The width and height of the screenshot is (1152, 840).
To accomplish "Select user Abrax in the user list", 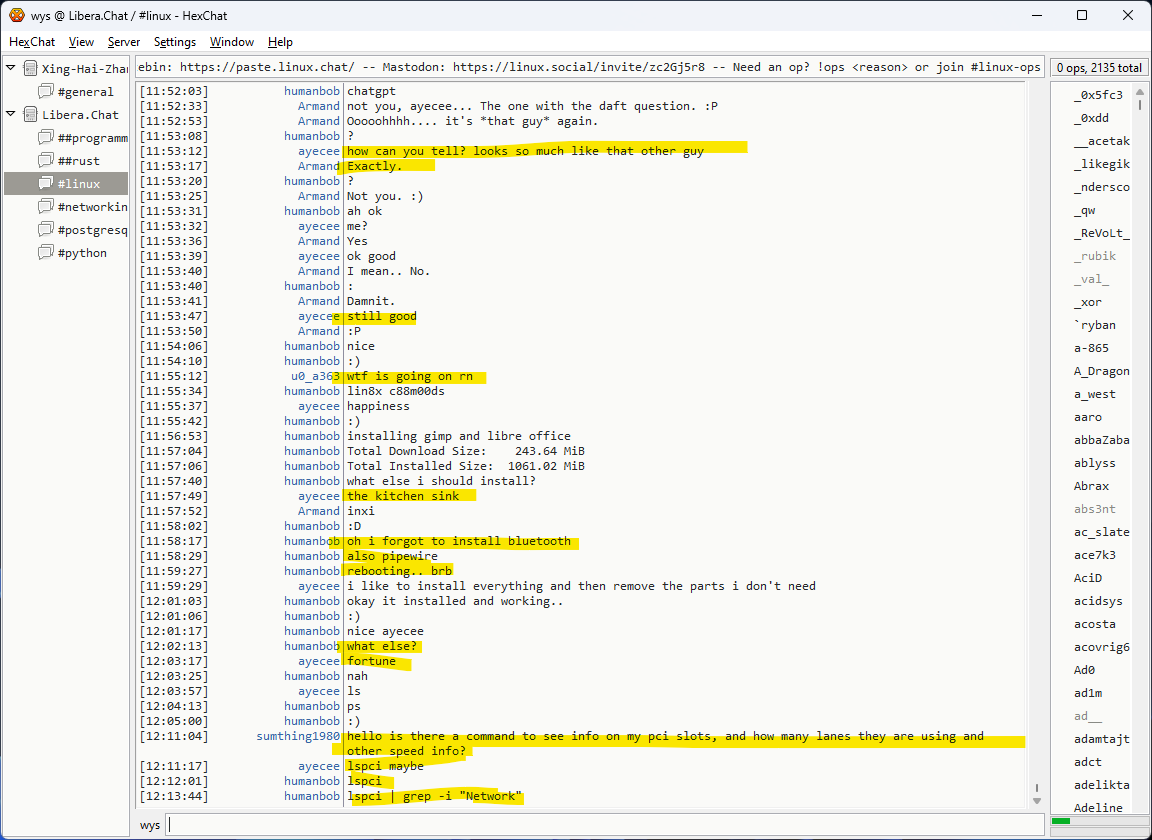I will pos(1091,486).
